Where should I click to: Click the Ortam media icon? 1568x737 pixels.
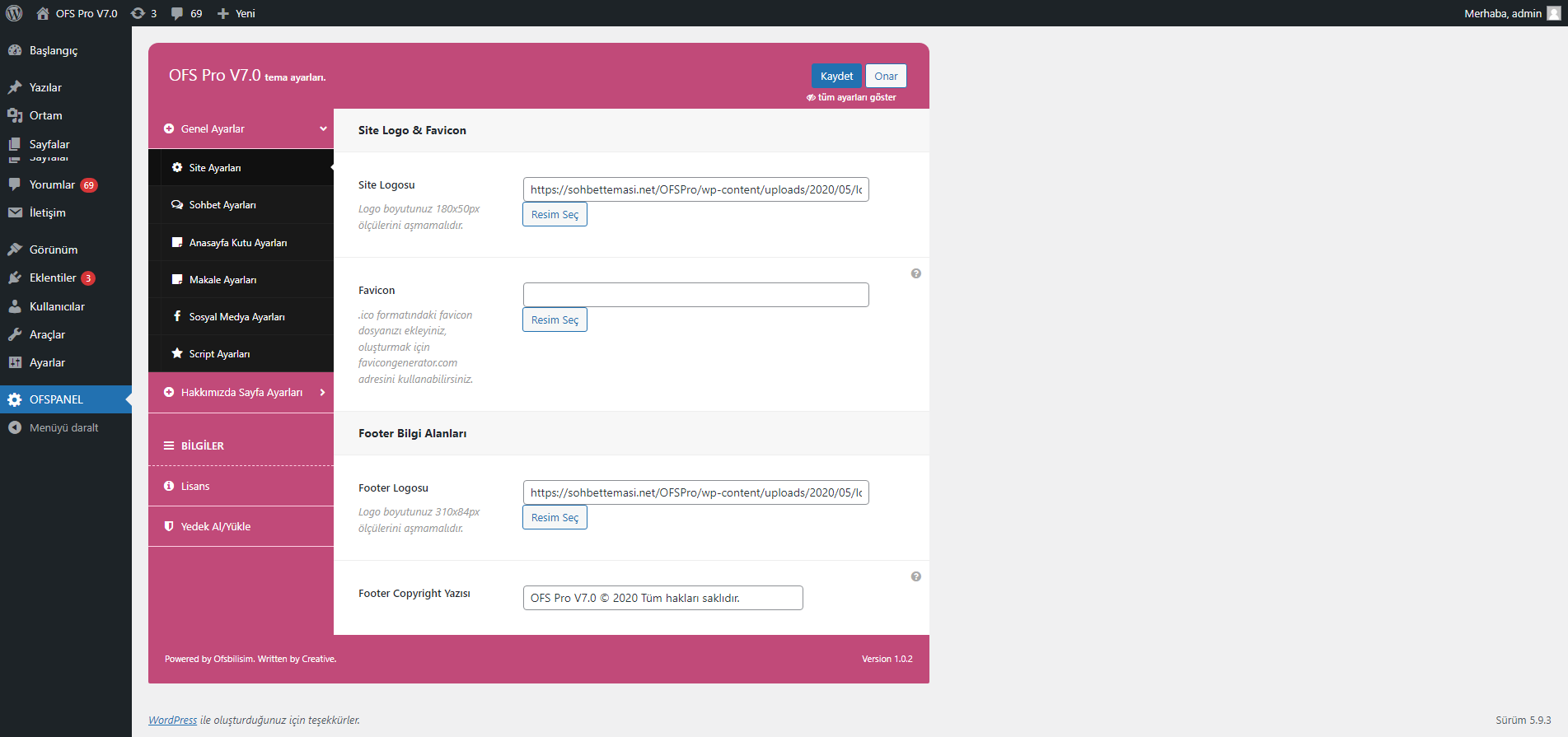[15, 115]
